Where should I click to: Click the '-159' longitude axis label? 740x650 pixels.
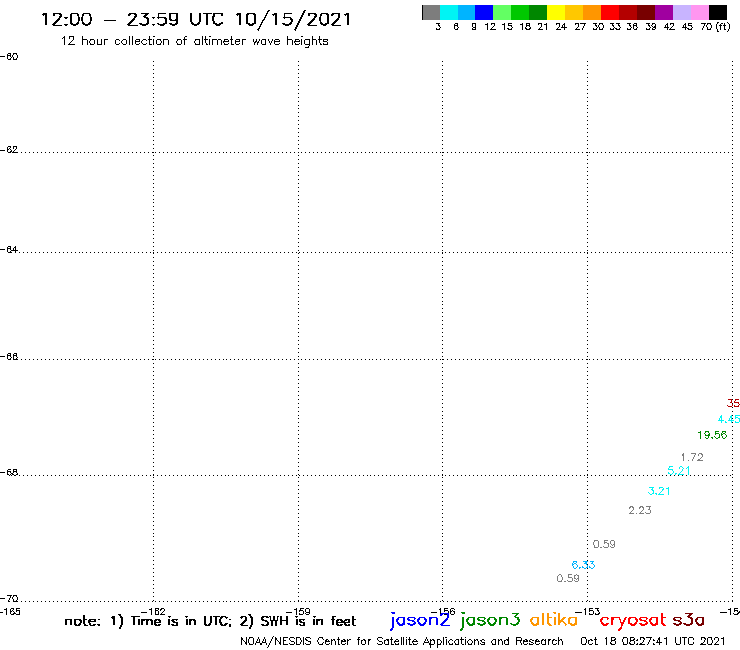(x=298, y=612)
